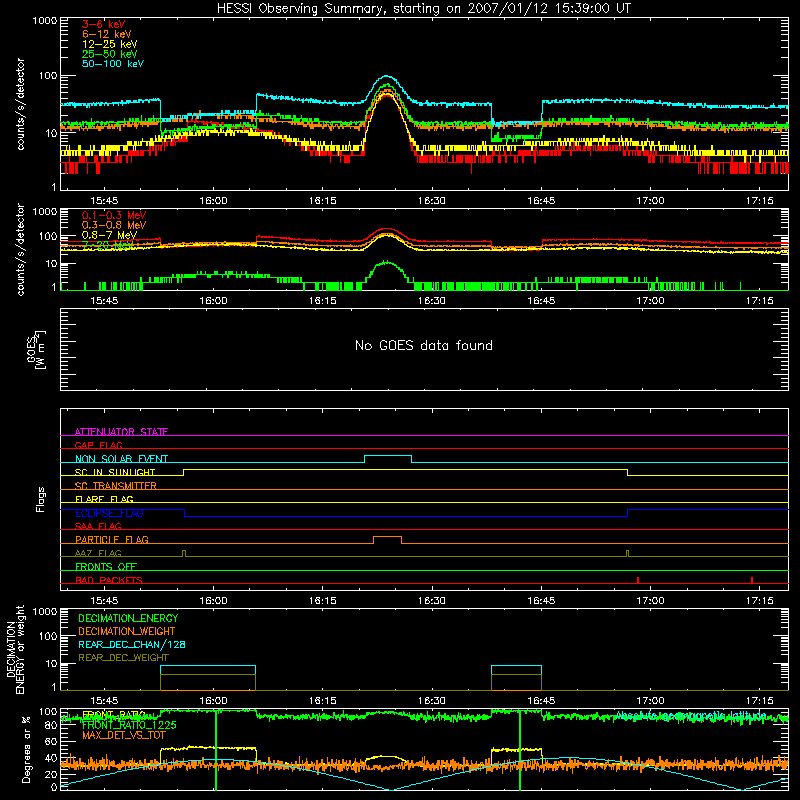
Task: Click the MAX_DET_VS_TOT legend label
Action: [123, 735]
